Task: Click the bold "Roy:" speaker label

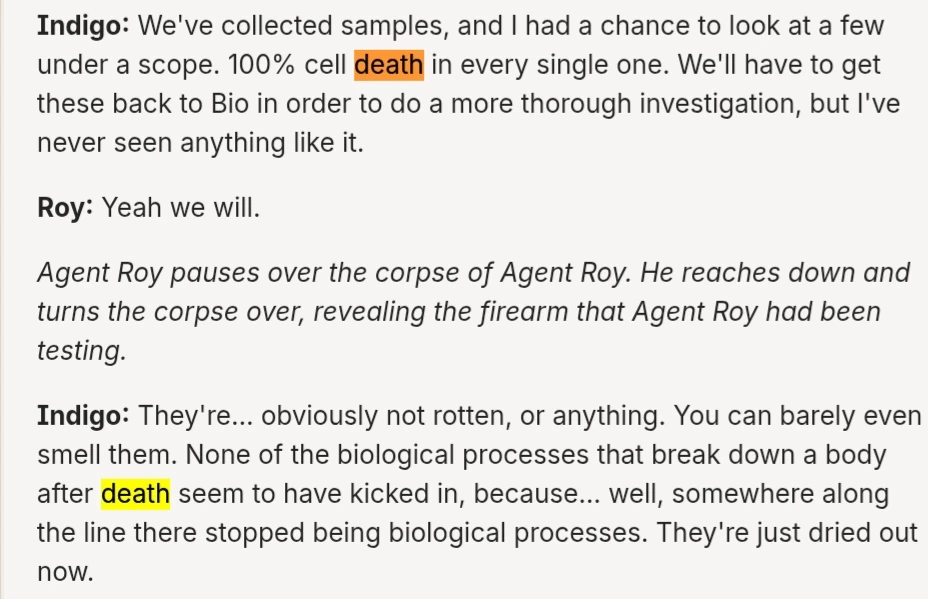Action: [x=65, y=208]
